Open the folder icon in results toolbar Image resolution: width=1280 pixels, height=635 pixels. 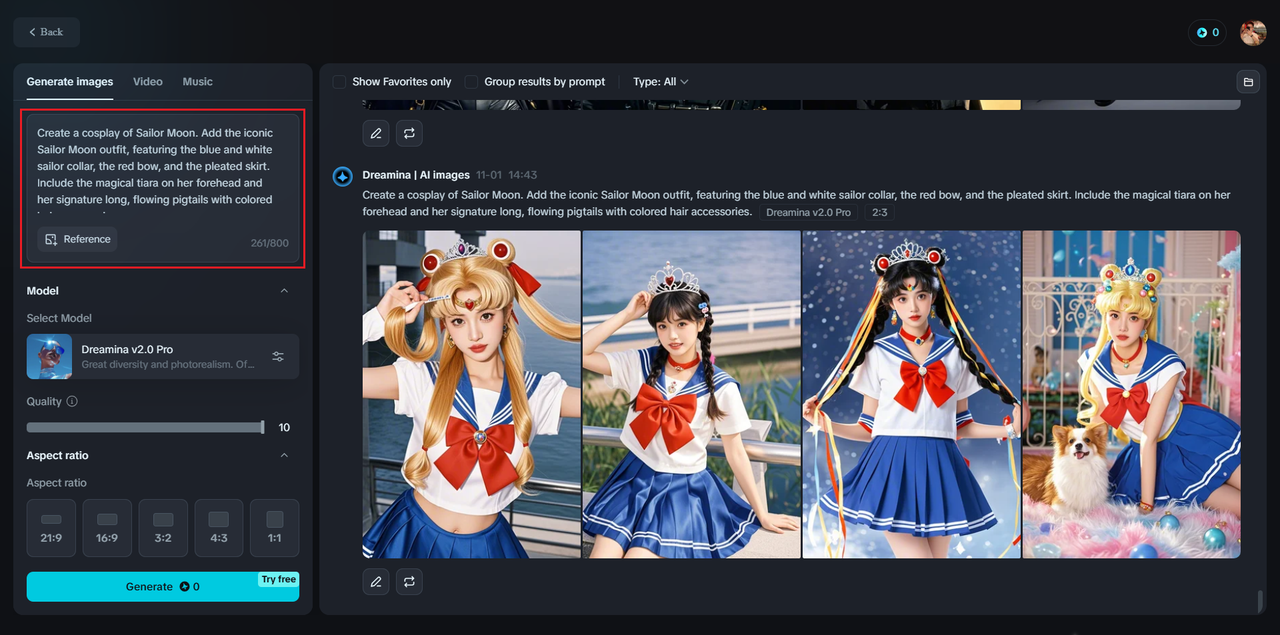(1247, 82)
